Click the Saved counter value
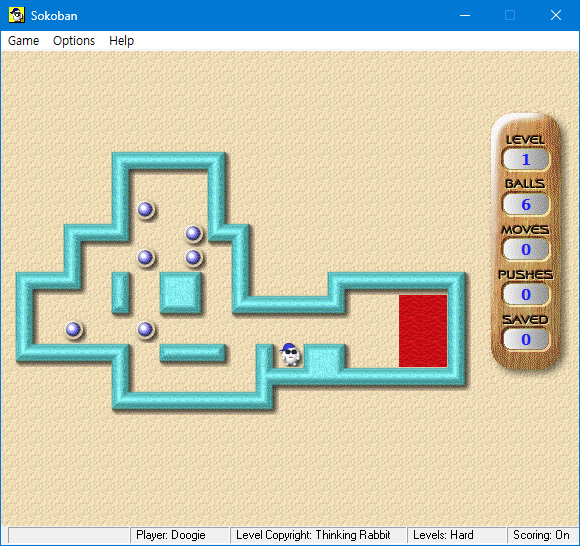580x546 pixels. coord(526,340)
